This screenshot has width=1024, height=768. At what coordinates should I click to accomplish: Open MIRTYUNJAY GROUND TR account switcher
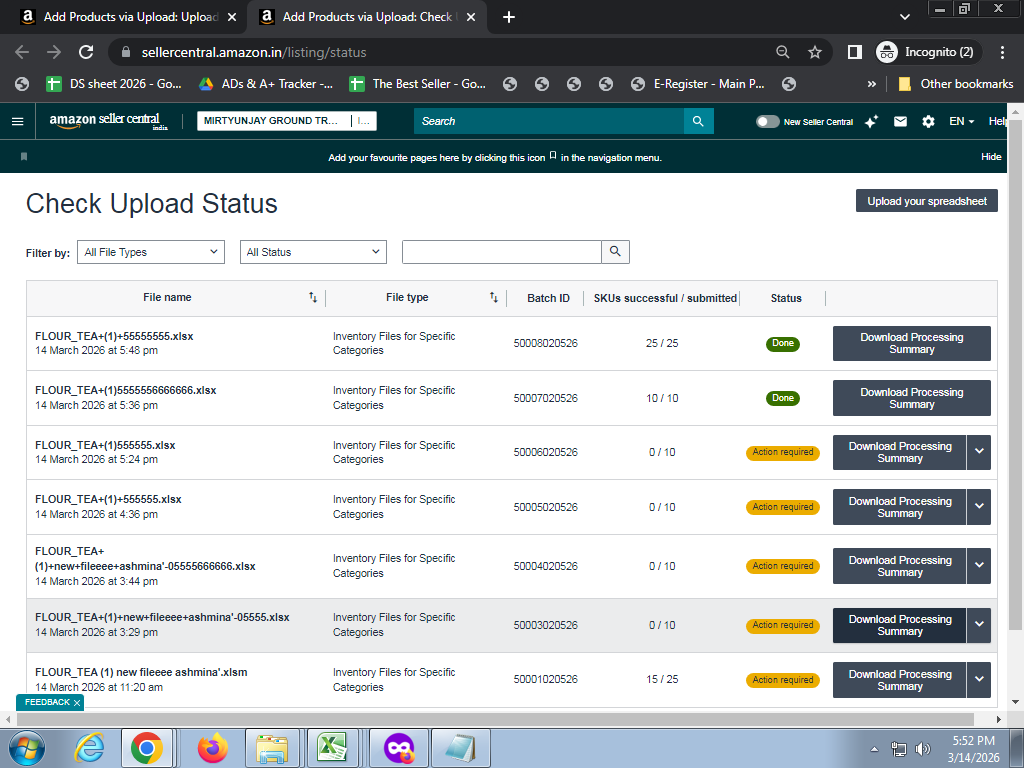pyautogui.click(x=287, y=121)
